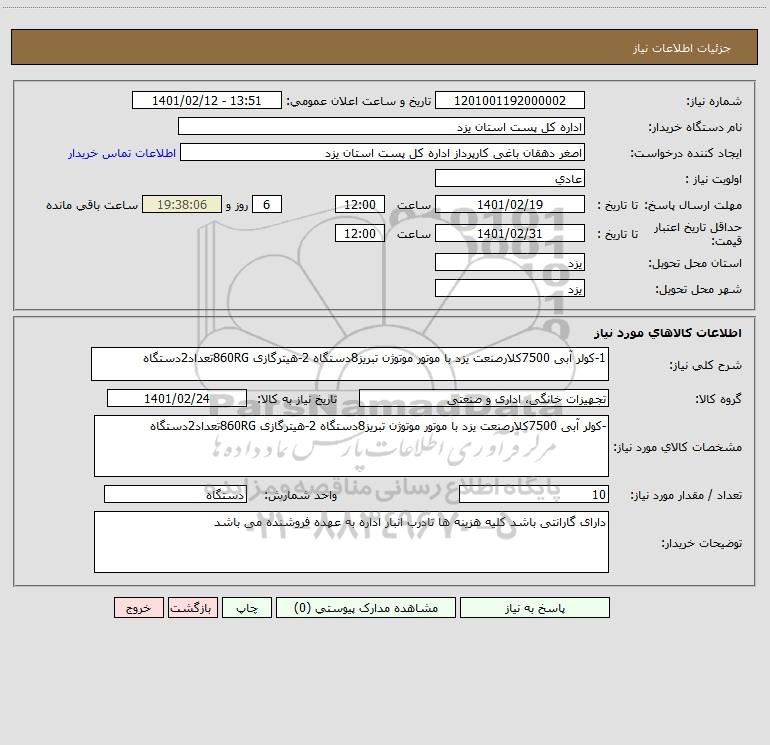Click the delivery city field یزد
This screenshot has width=770, height=745.
(x=510, y=288)
